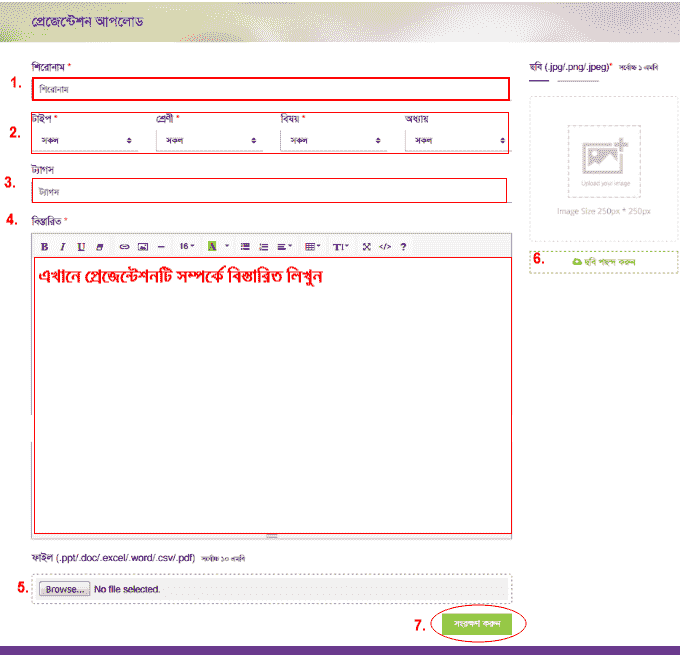The image size is (680, 655).
Task: Open the শ্রেণী dropdown
Action: (x=209, y=141)
